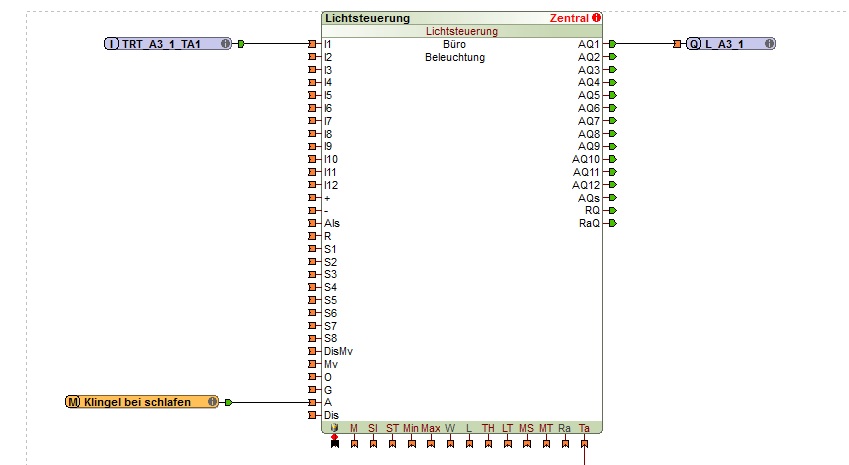Click the red diamond connector below shield

335,437
